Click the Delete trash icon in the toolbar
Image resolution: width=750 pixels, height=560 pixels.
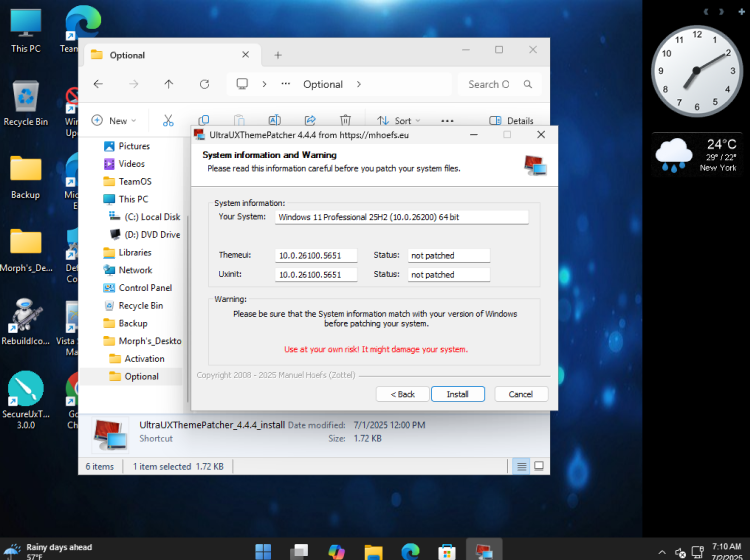(345, 121)
